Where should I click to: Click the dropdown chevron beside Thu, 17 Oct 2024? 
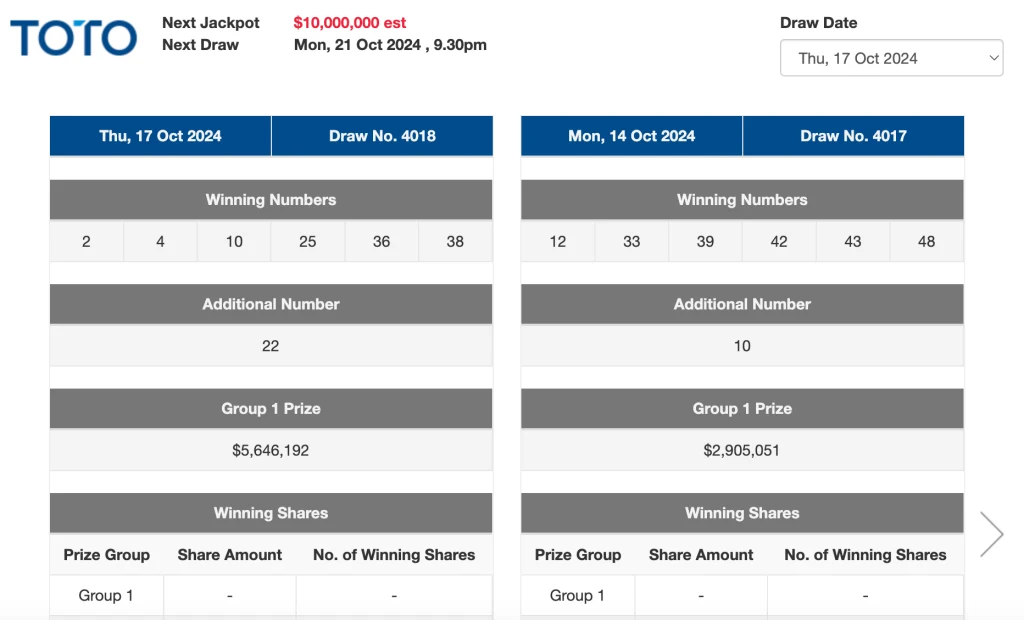coord(993,58)
